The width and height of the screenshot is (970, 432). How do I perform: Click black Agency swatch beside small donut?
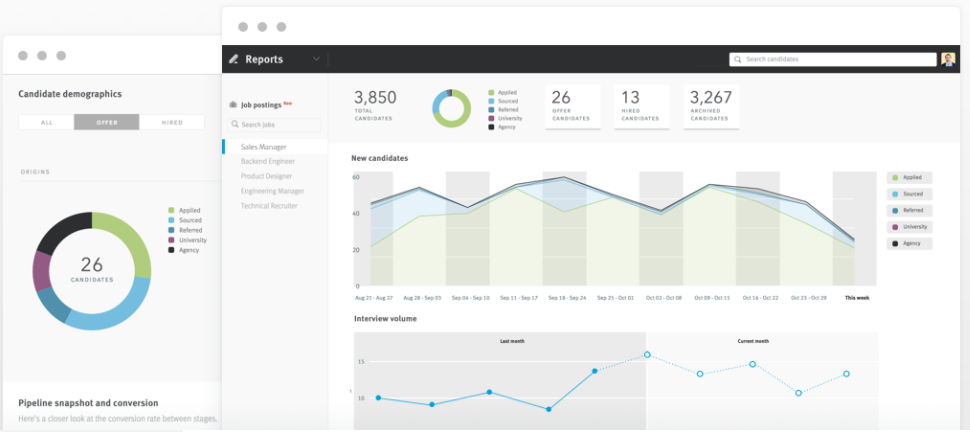[x=491, y=127]
